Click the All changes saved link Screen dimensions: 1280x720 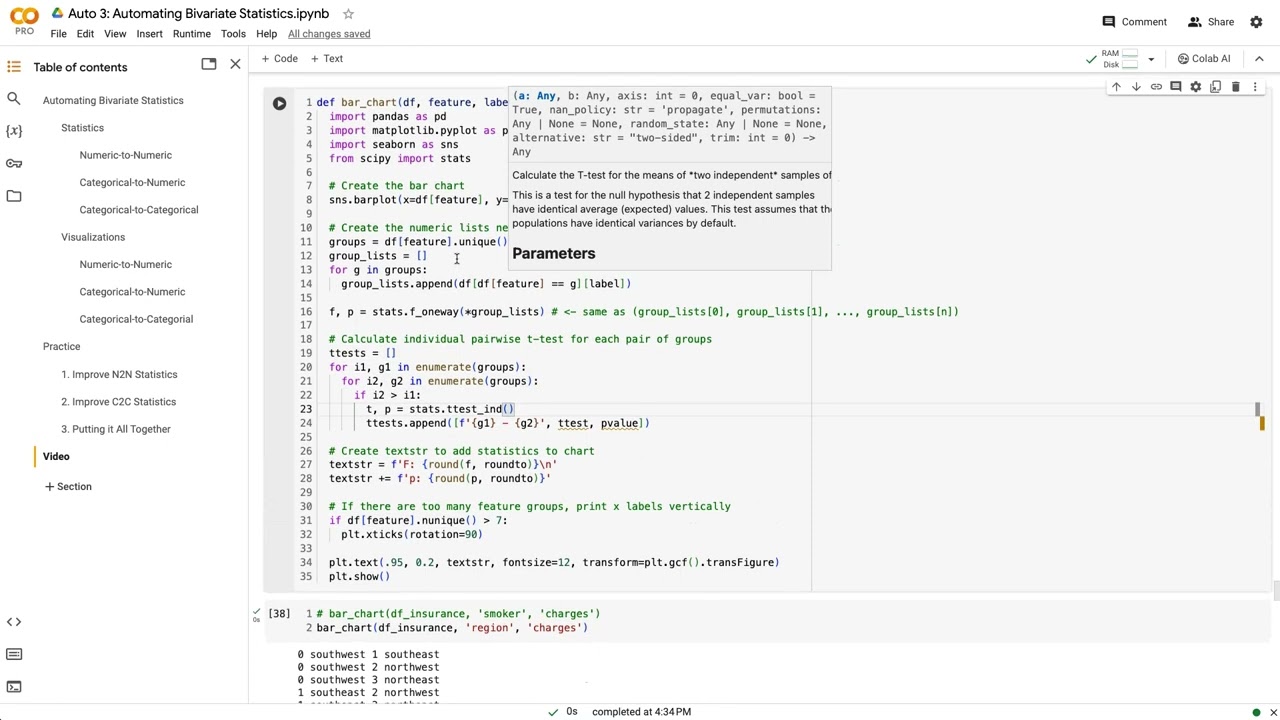coord(329,34)
